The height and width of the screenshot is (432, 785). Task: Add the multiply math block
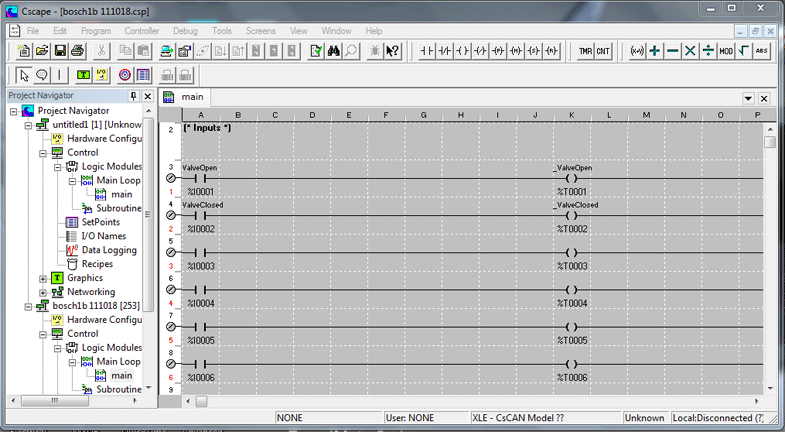(x=690, y=51)
